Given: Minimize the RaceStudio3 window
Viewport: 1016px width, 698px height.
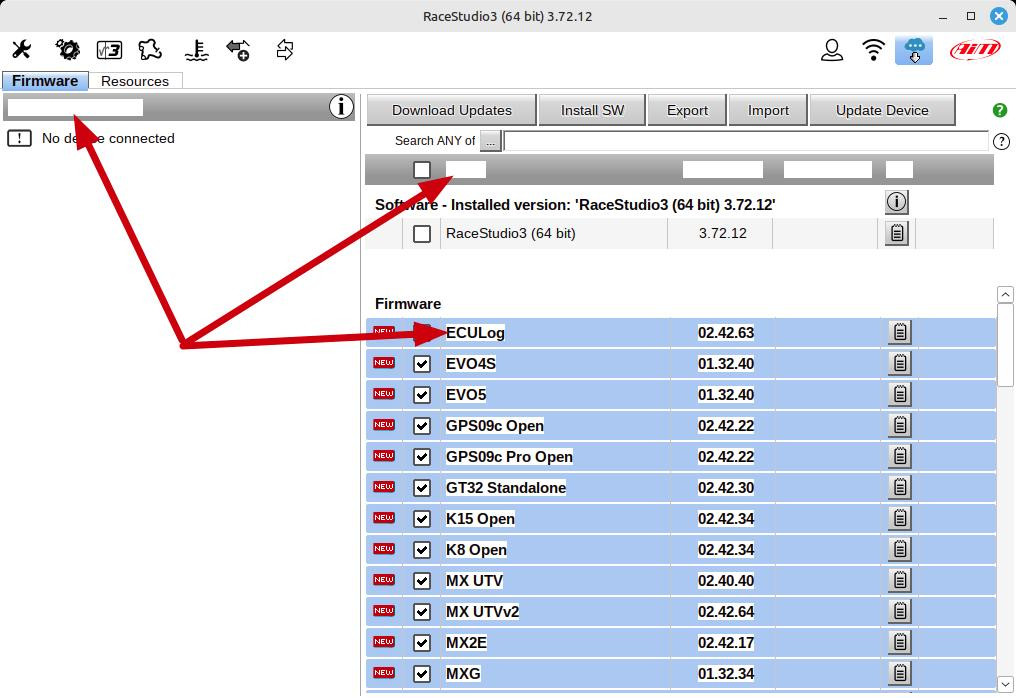Looking at the screenshot, I should click(943, 16).
